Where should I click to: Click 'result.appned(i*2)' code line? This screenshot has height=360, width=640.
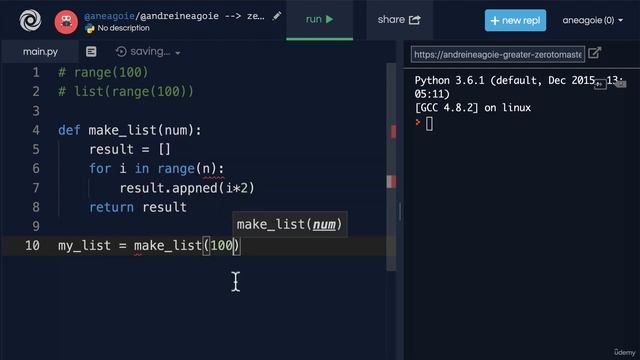click(187, 188)
